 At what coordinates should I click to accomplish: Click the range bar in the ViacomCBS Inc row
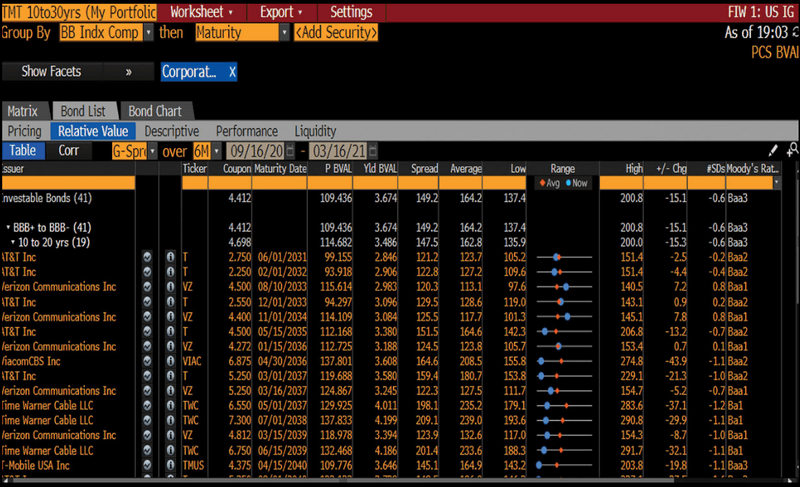(564, 361)
